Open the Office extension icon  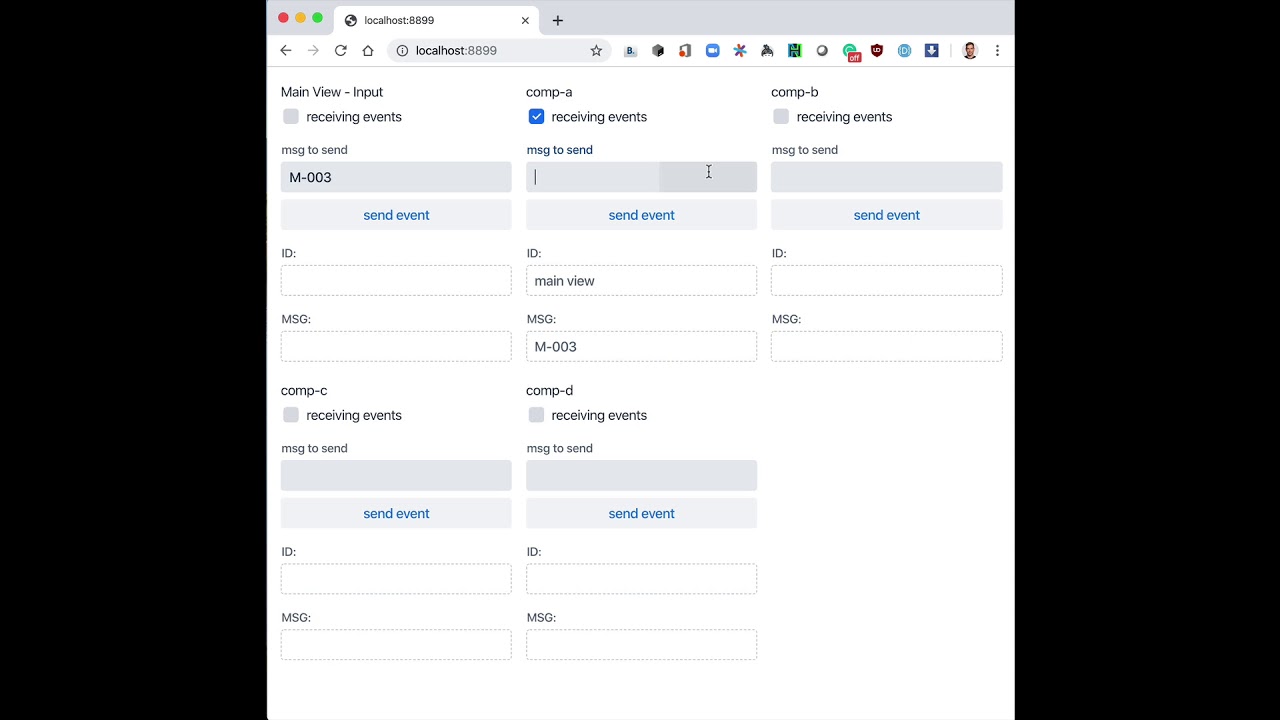(685, 50)
